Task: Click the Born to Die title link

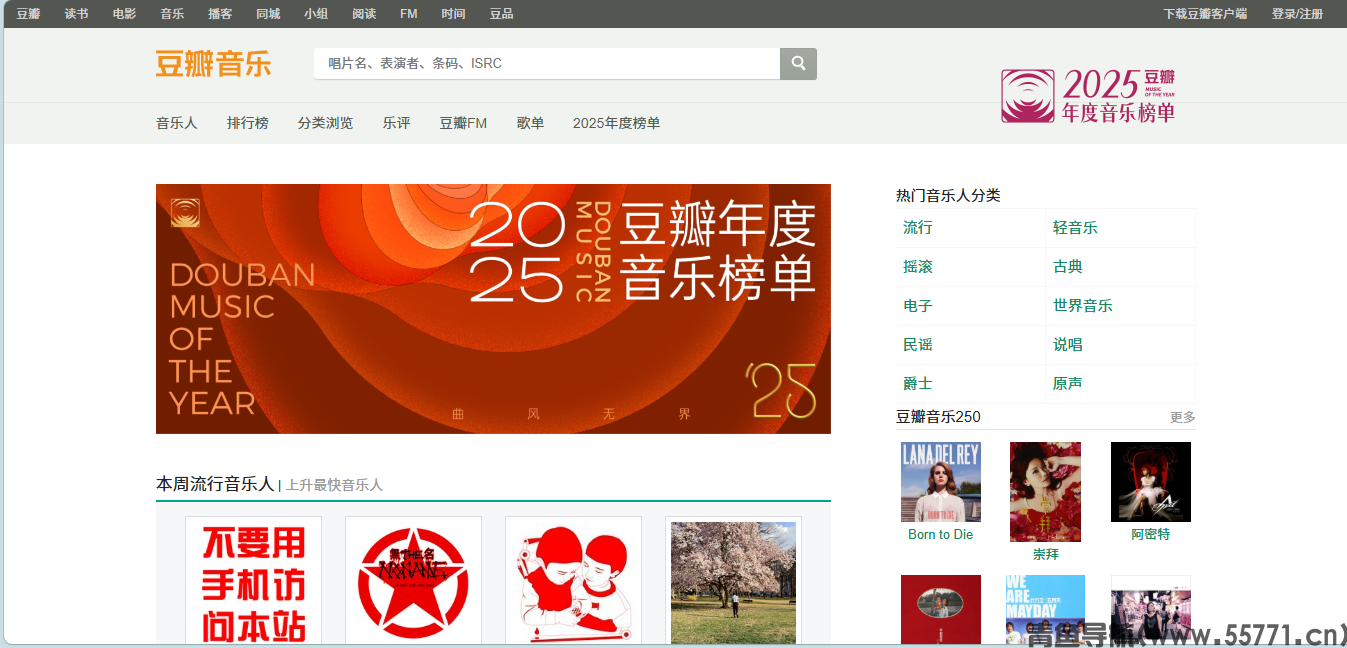Action: [x=941, y=535]
